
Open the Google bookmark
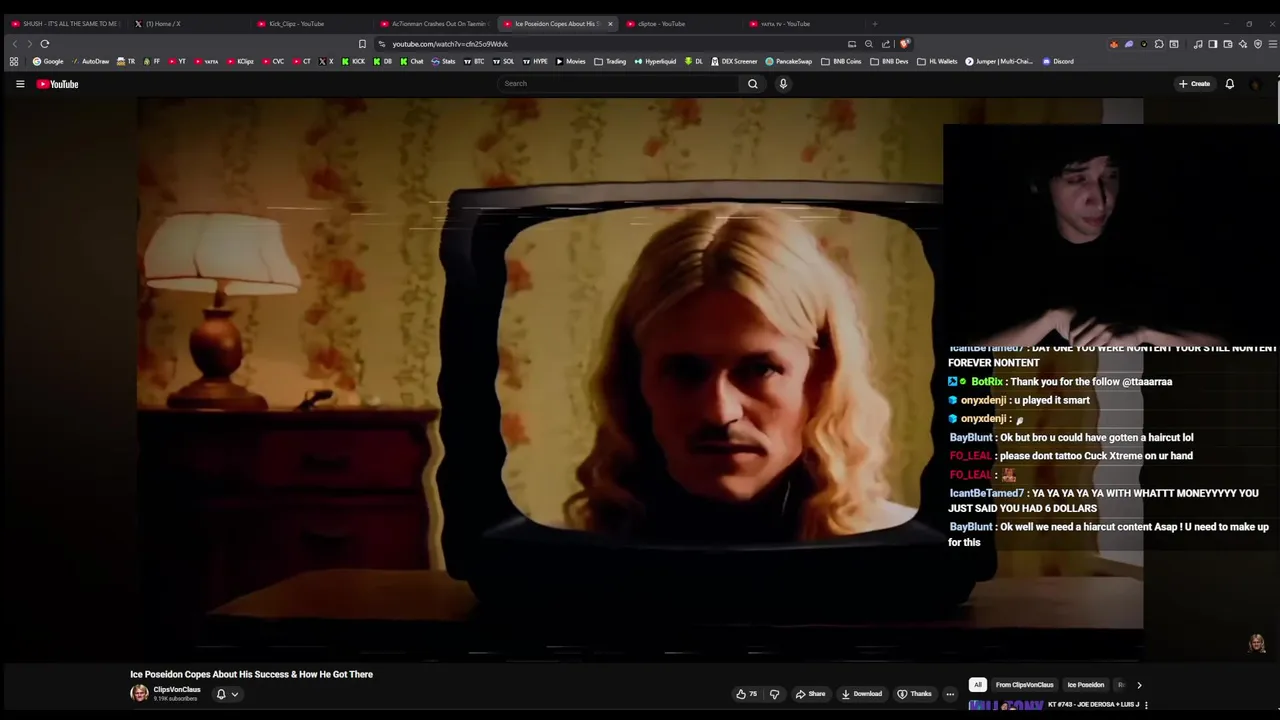click(48, 62)
